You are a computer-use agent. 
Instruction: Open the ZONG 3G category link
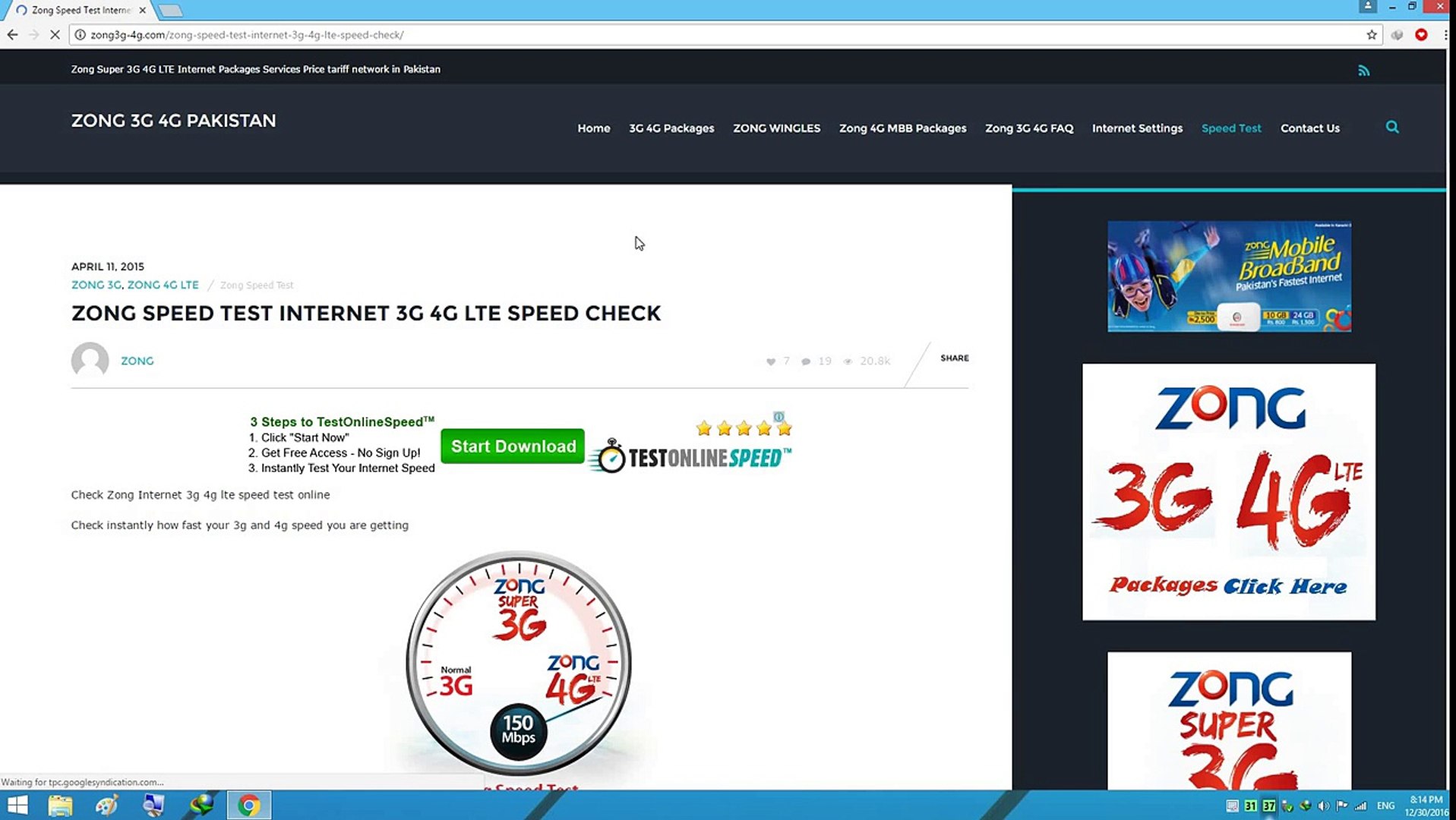(x=96, y=285)
